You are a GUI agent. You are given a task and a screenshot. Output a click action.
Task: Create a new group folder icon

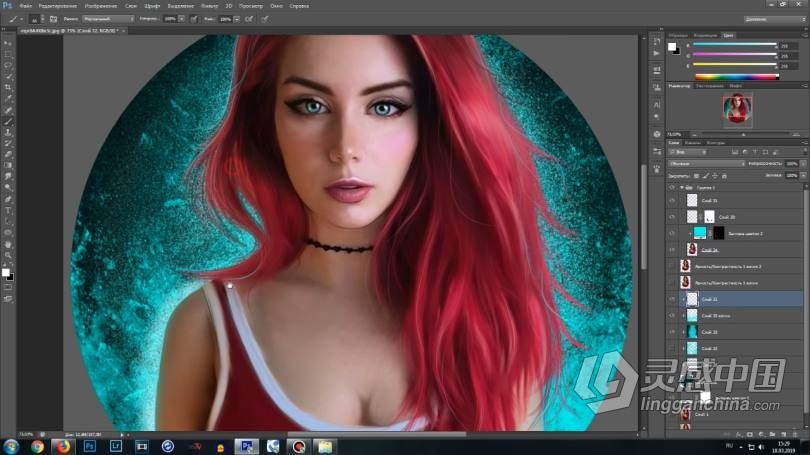point(773,435)
